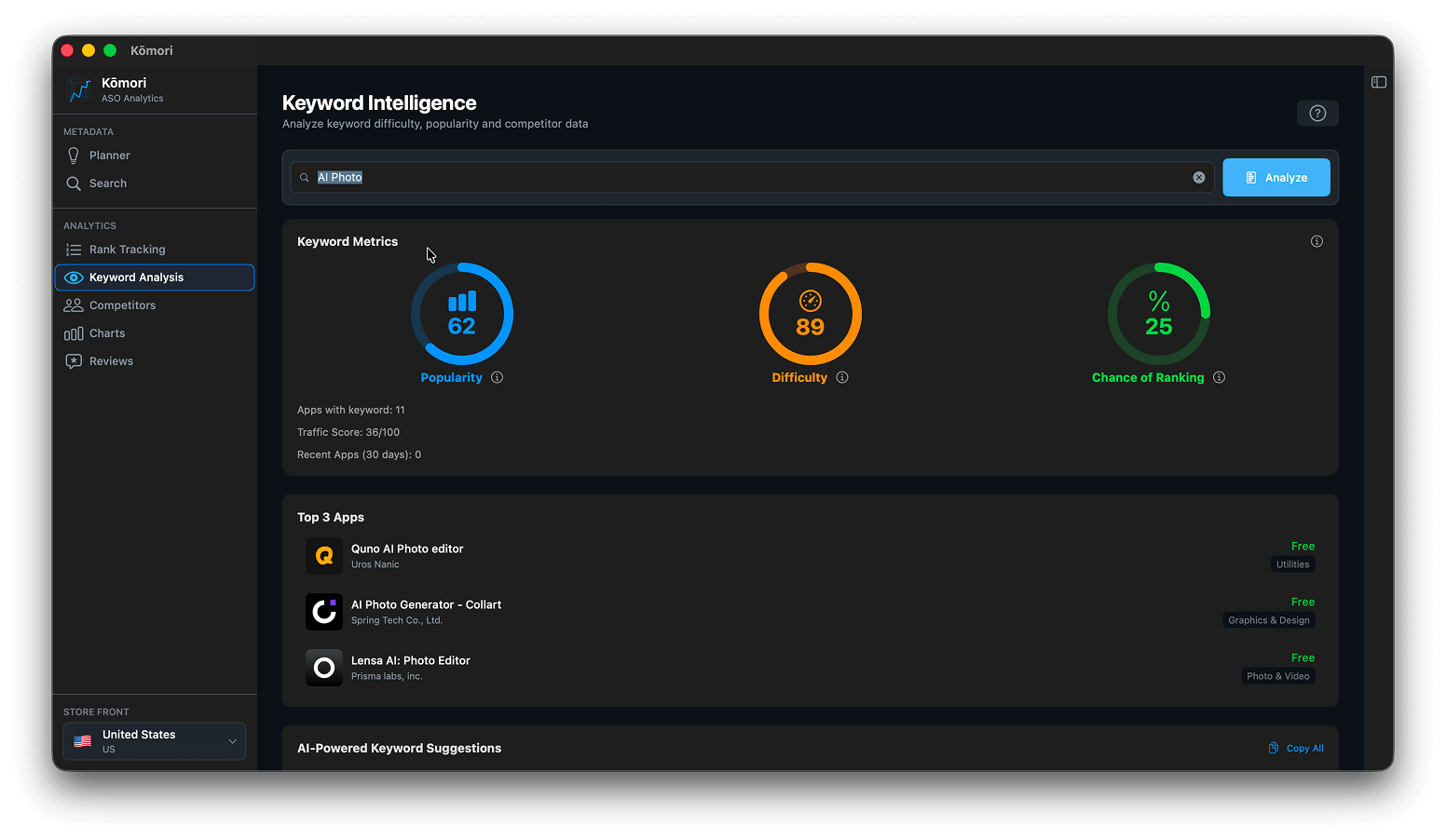
Task: Click the Keyword Metrics info icon
Action: pos(1316,241)
